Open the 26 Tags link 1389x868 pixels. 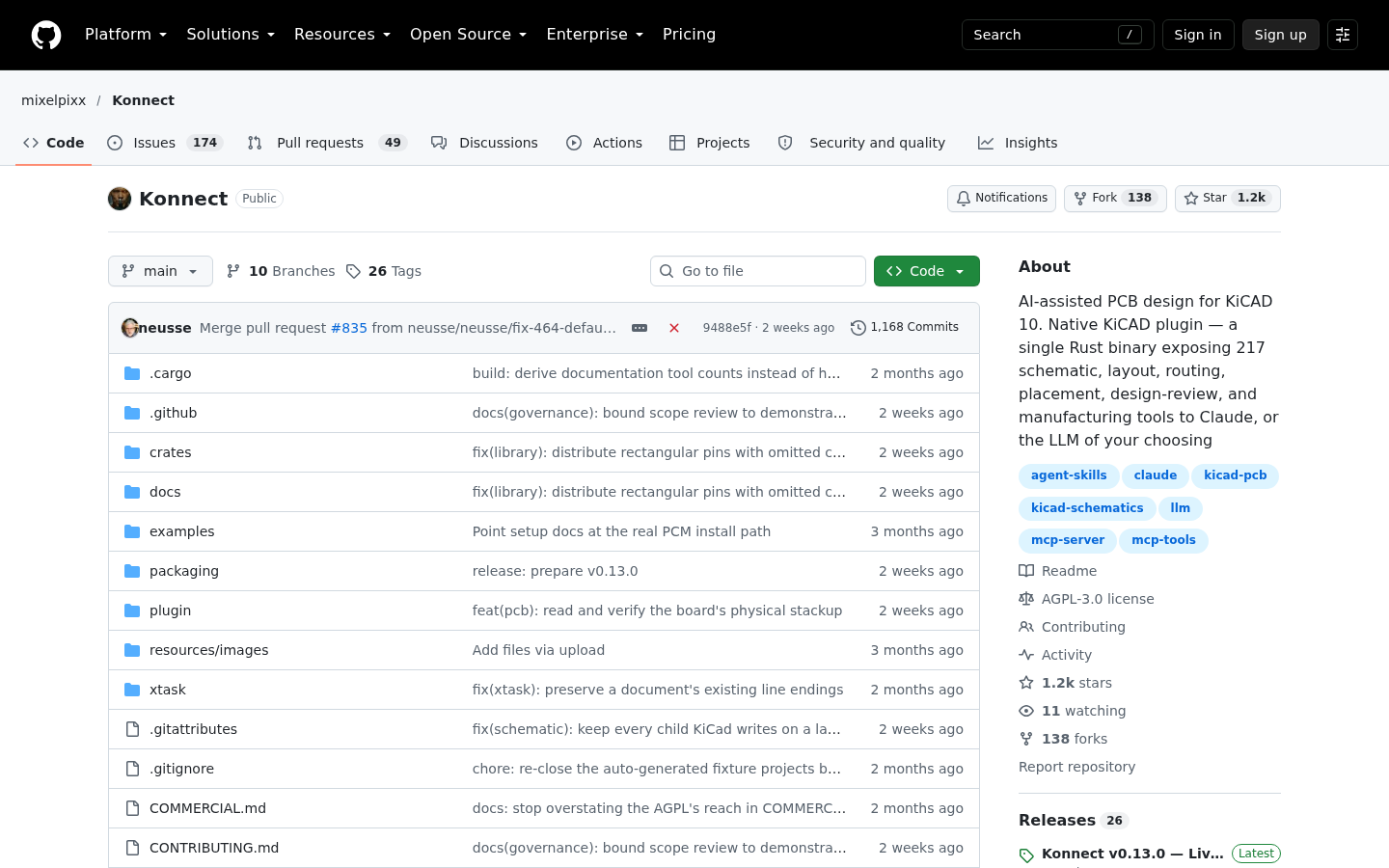click(x=384, y=271)
